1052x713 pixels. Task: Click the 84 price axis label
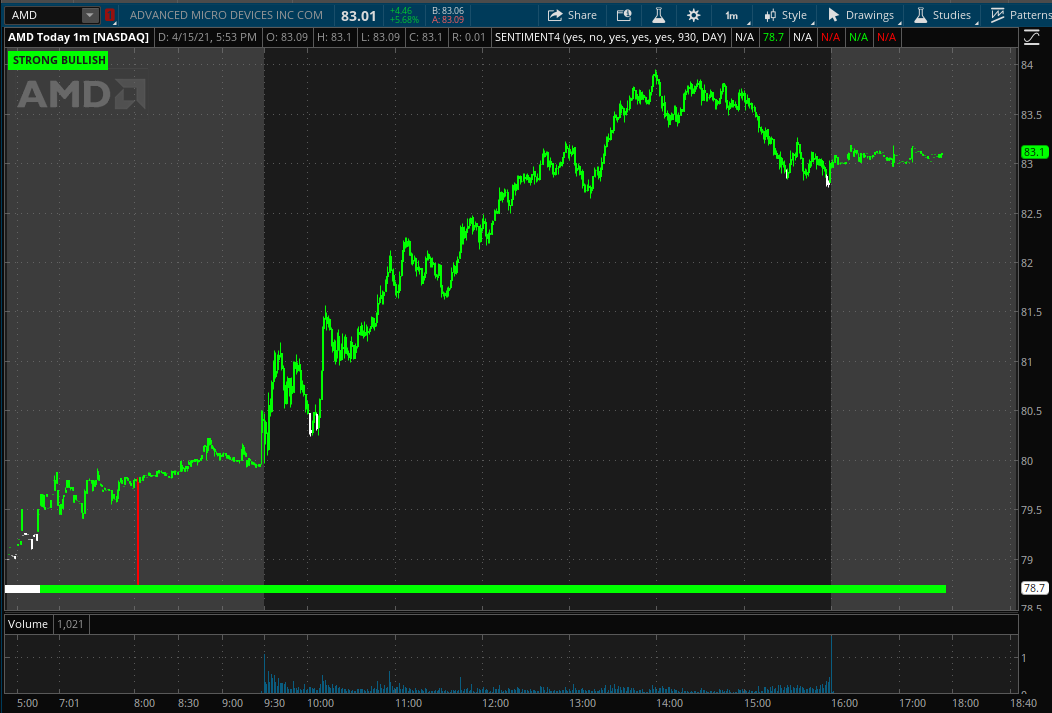pyautogui.click(x=1027, y=65)
